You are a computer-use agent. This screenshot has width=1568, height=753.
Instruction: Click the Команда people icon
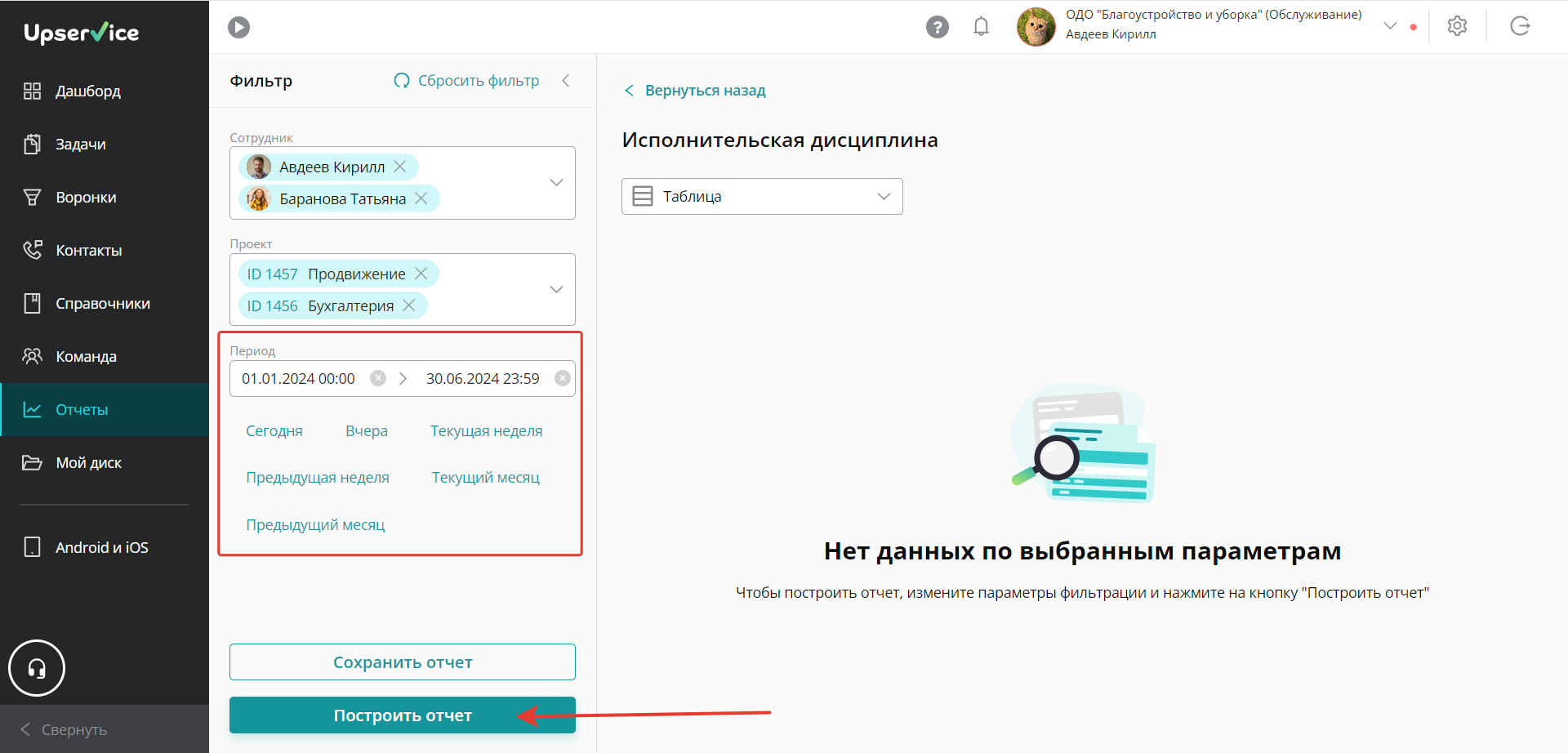coord(32,356)
